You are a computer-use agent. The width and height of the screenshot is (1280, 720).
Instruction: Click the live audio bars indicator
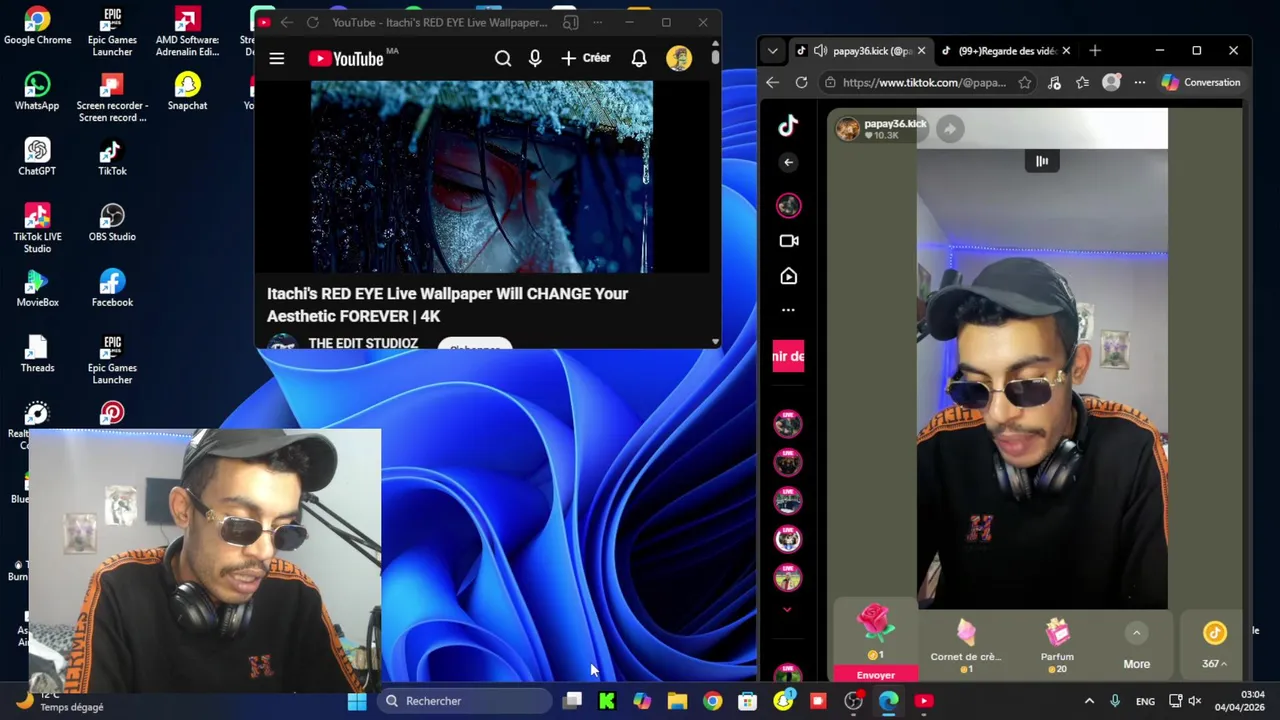(x=1042, y=161)
